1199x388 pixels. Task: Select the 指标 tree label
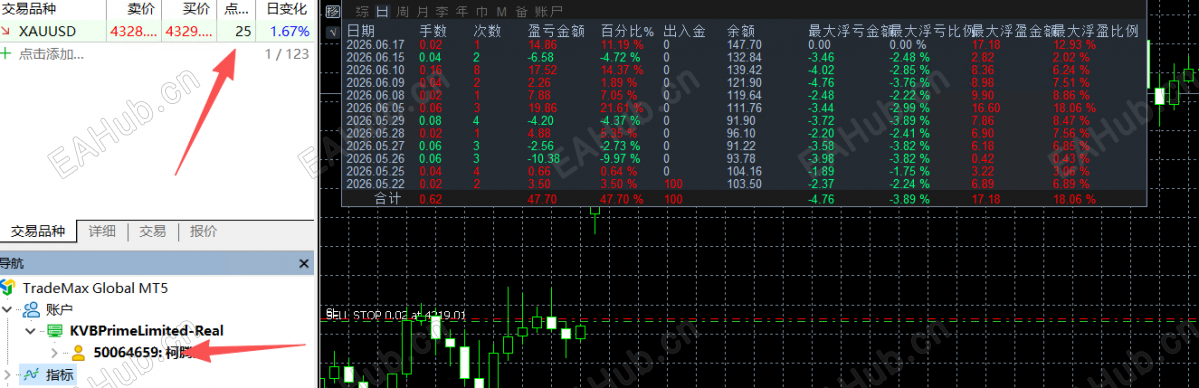click(x=60, y=375)
